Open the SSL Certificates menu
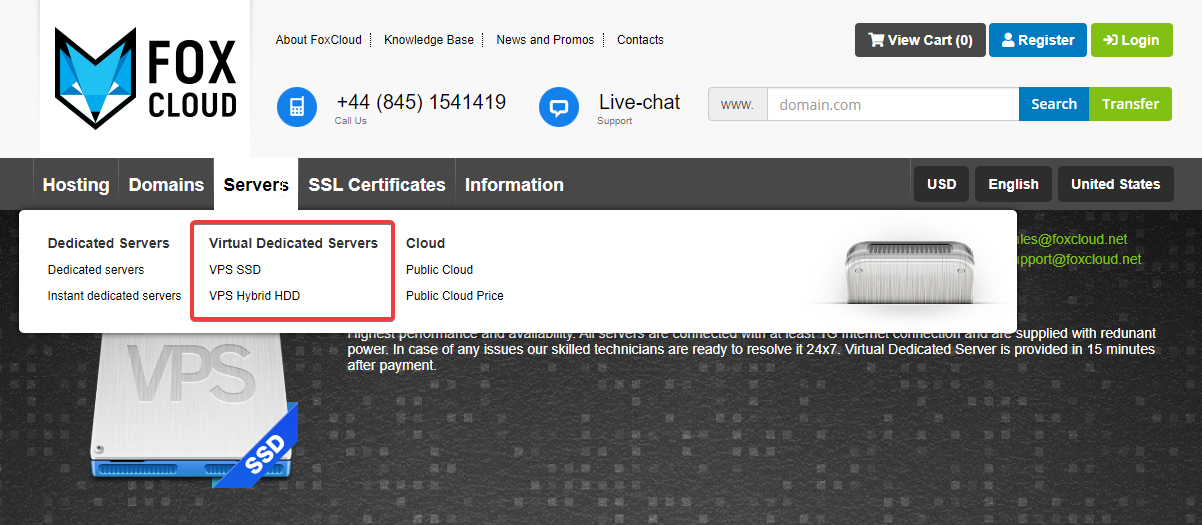This screenshot has height=525, width=1202. [376, 185]
